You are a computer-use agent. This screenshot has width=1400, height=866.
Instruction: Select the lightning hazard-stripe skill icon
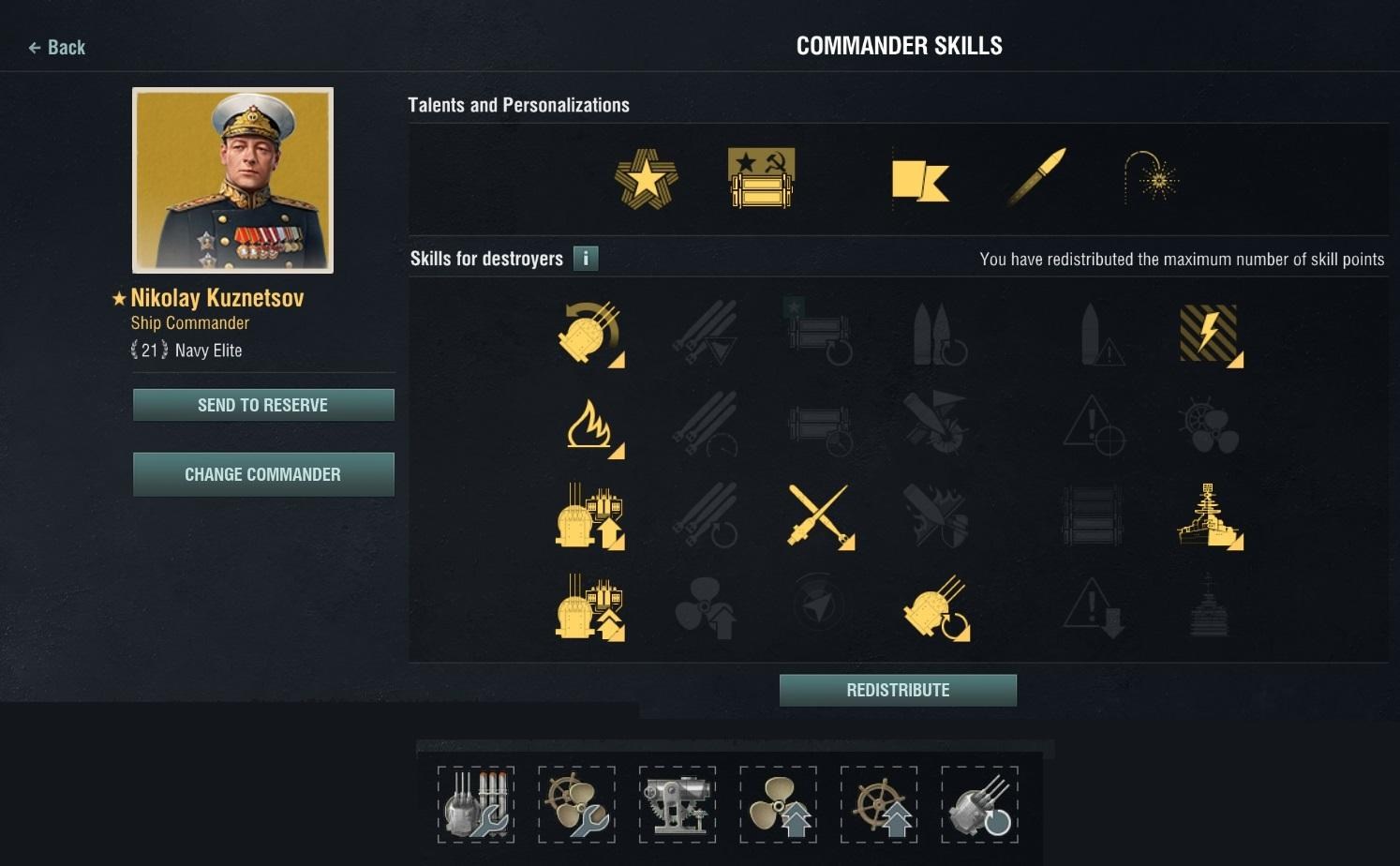pyautogui.click(x=1210, y=335)
